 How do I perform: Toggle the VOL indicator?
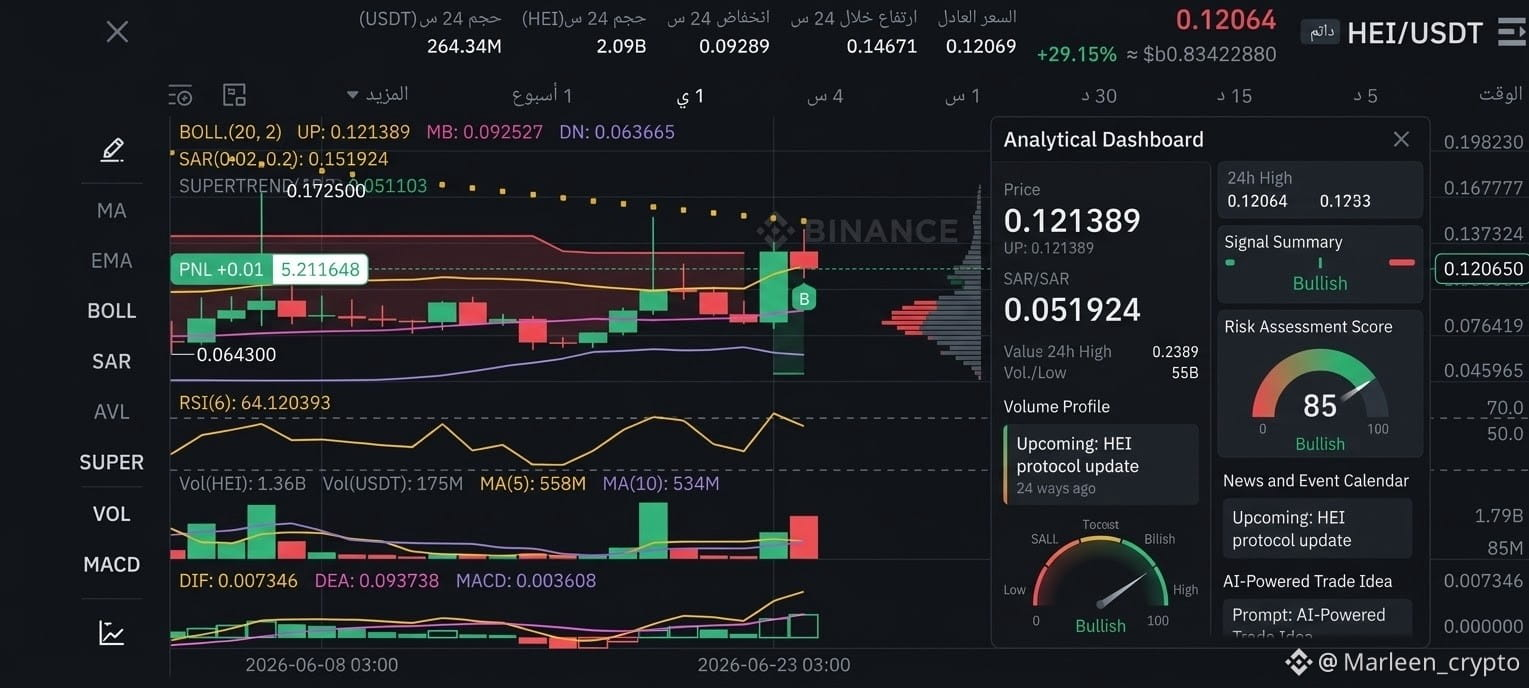click(112, 513)
